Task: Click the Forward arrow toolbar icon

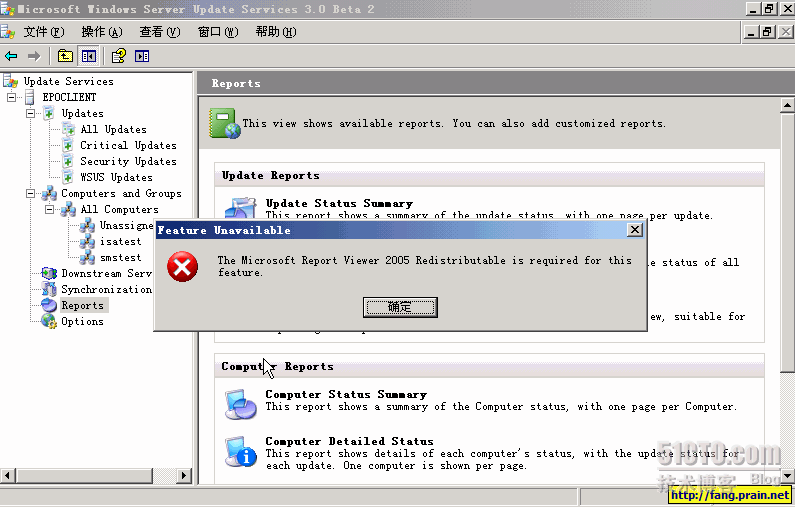Action: click(34, 56)
